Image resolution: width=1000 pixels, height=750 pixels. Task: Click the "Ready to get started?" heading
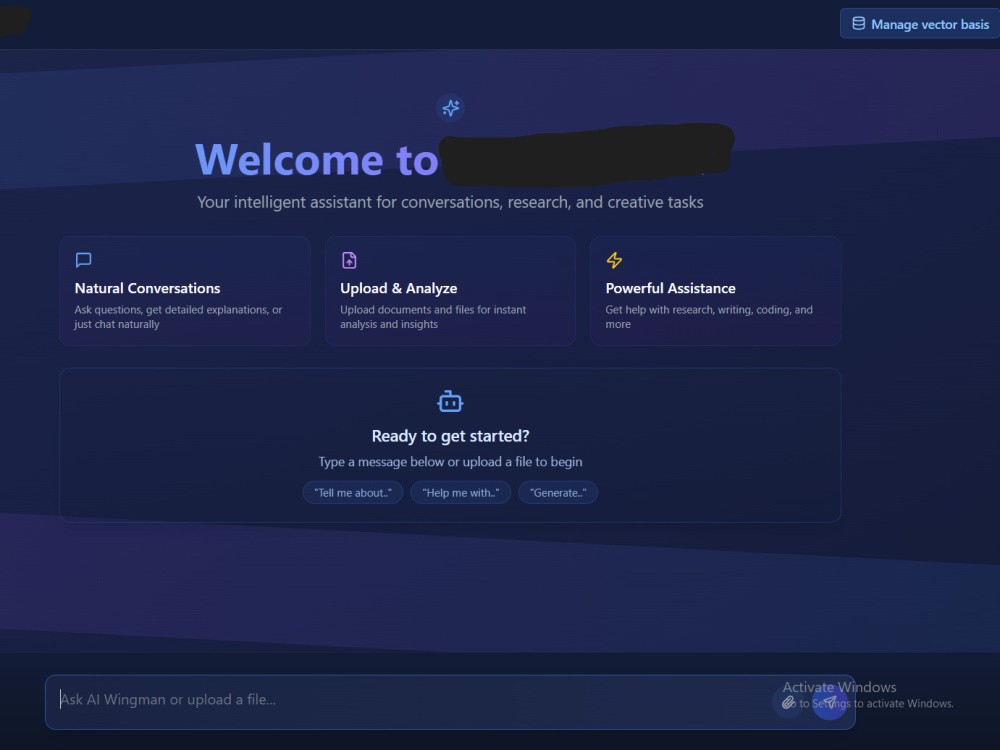coord(450,436)
